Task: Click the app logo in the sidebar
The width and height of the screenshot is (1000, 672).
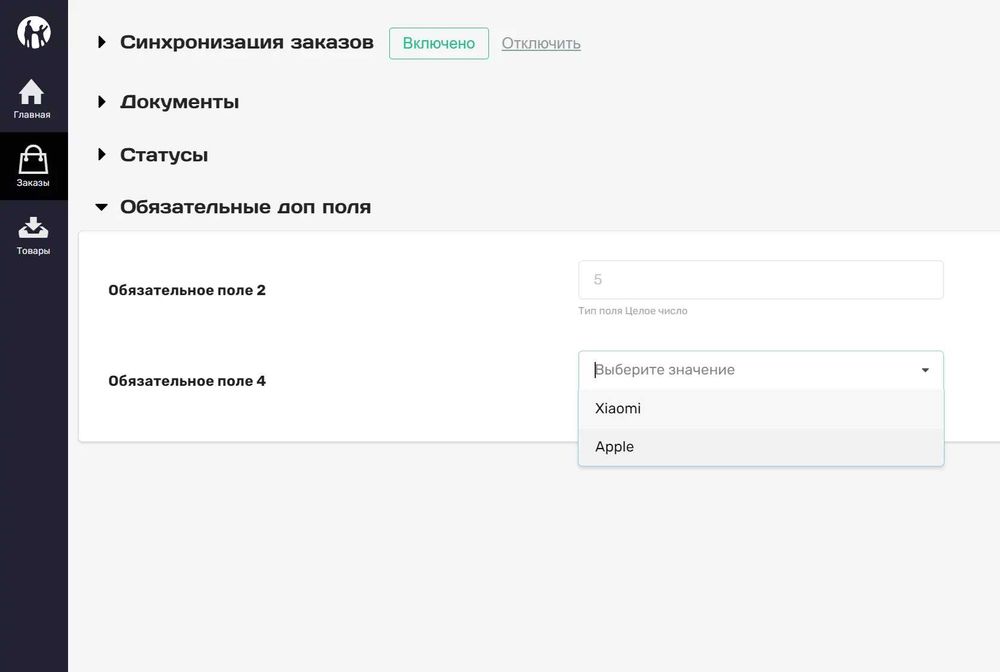Action: coord(33,32)
